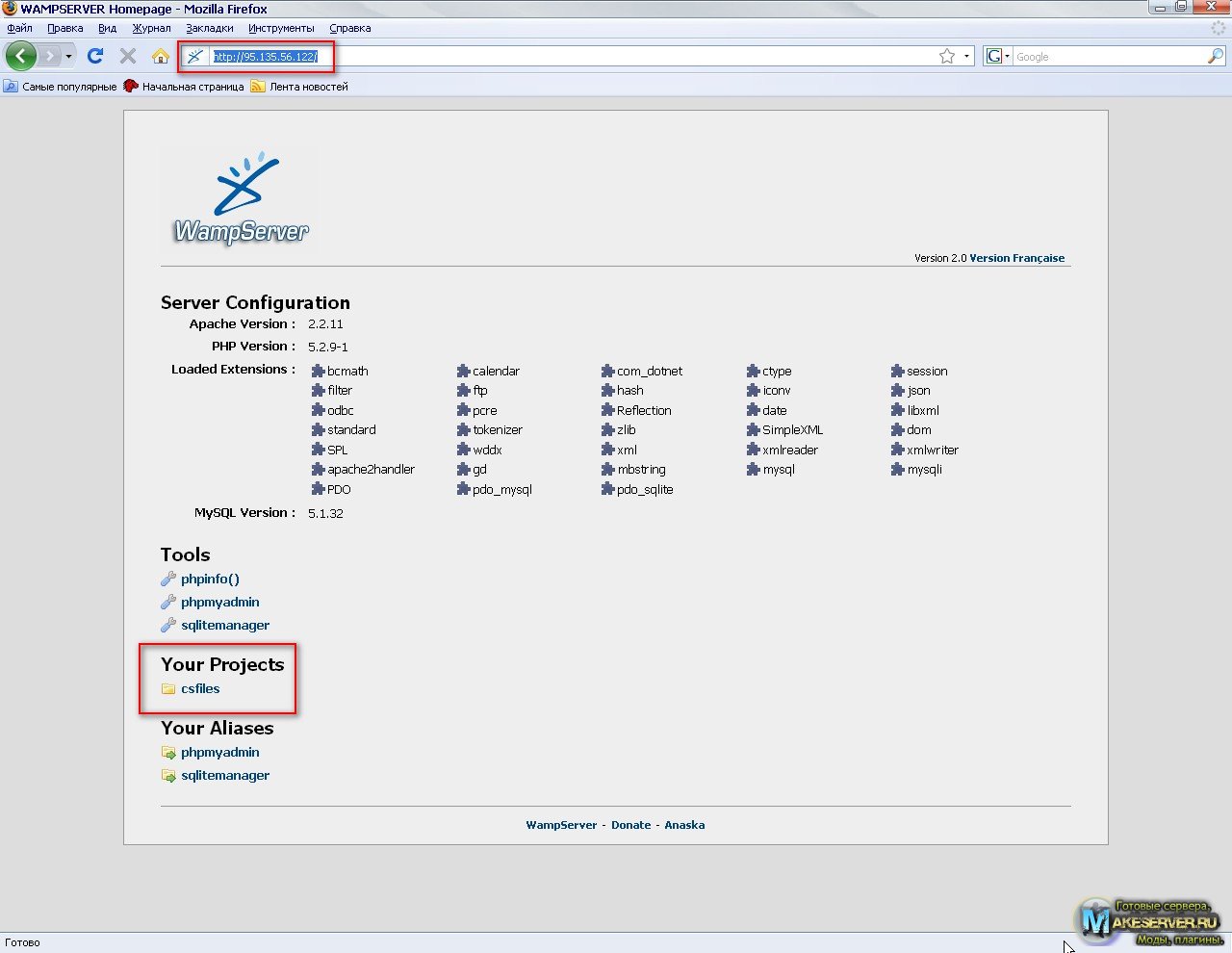The image size is (1232, 953).
Task: Go back with the green back arrow
Action: (20, 56)
